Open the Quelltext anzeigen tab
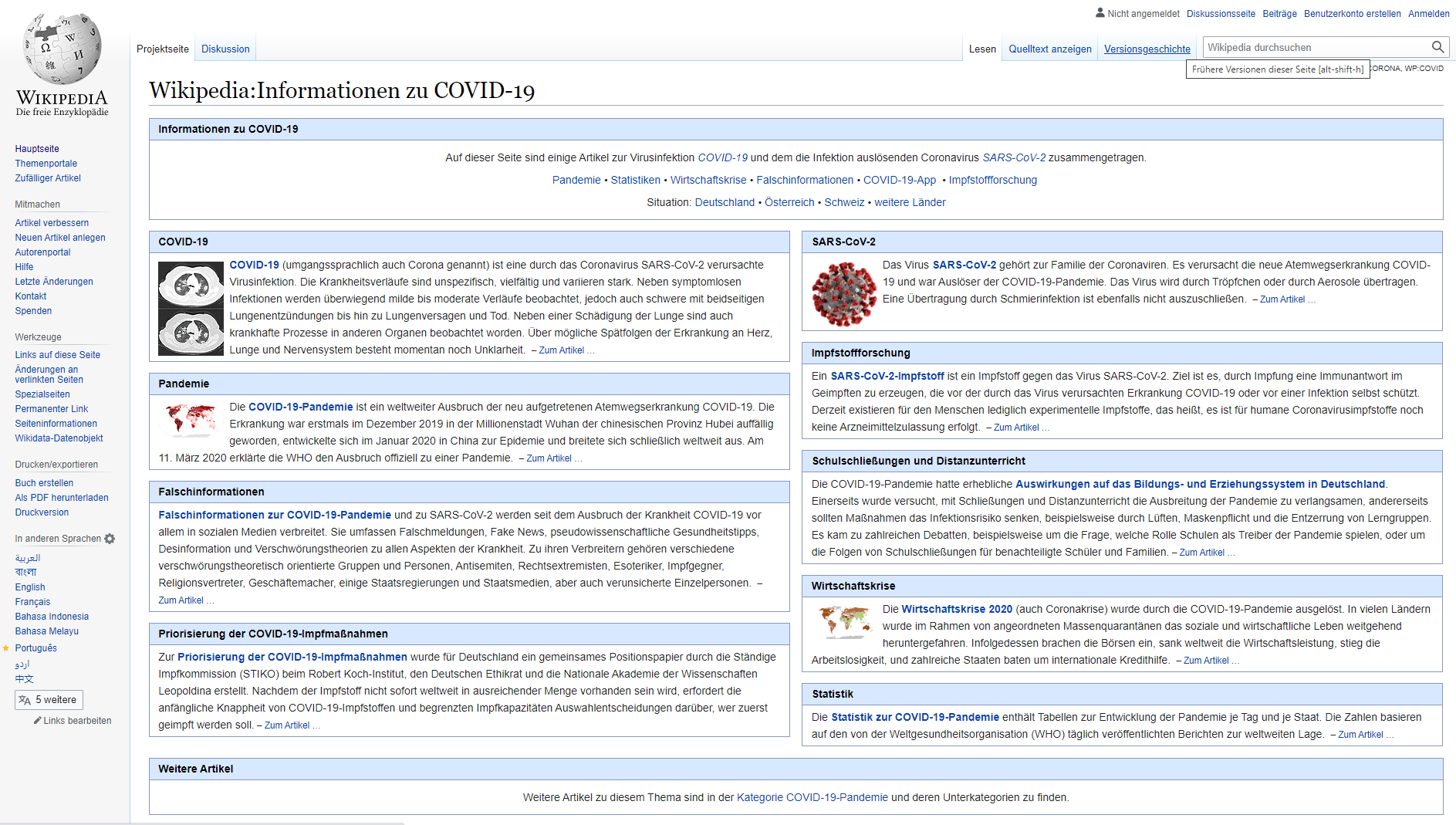The image size is (1456, 825). click(x=1050, y=49)
